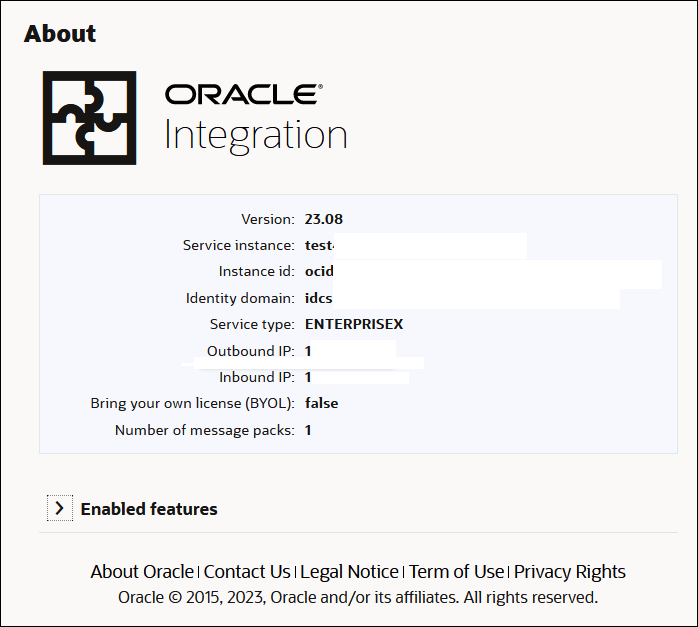Open the Privacy Rights link
The width and height of the screenshot is (698, 627).
pos(570,572)
